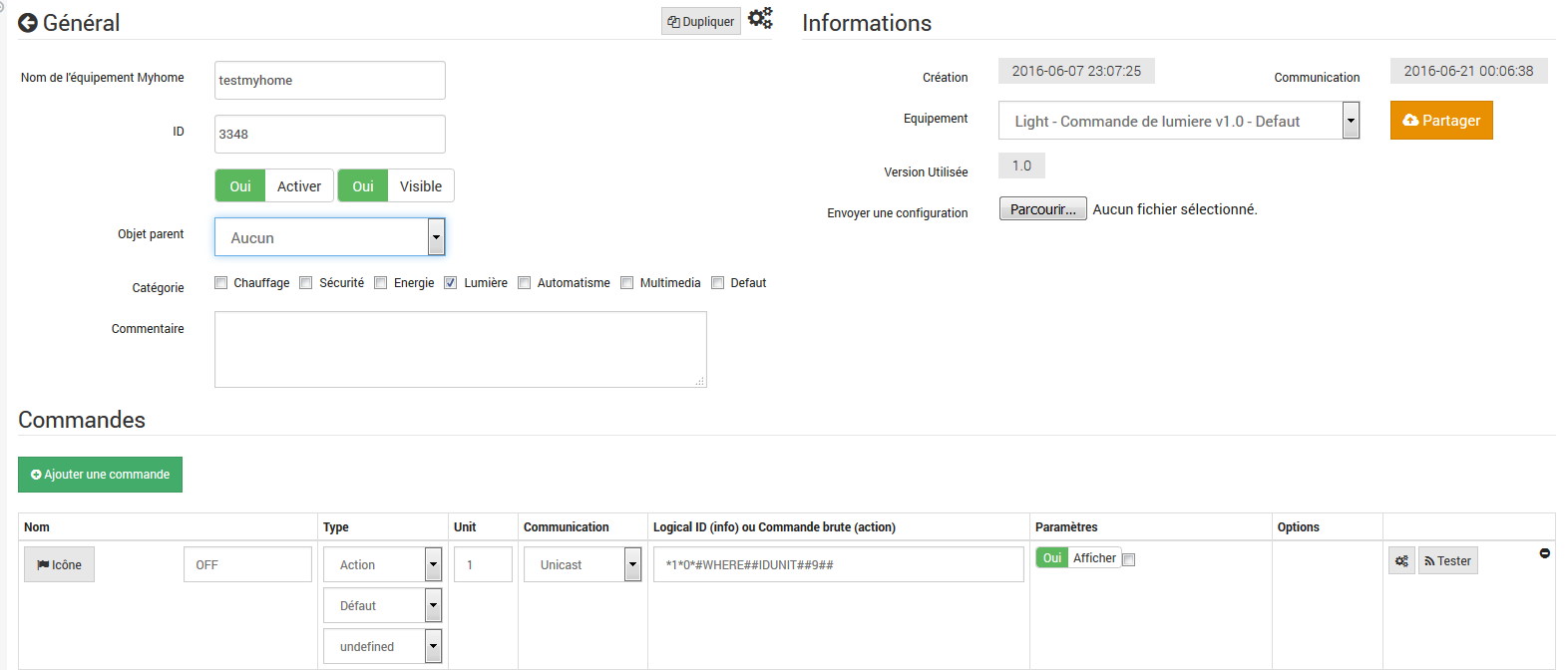Click the Dupliquer button
Screen dimensions: 1568x670
701,22
